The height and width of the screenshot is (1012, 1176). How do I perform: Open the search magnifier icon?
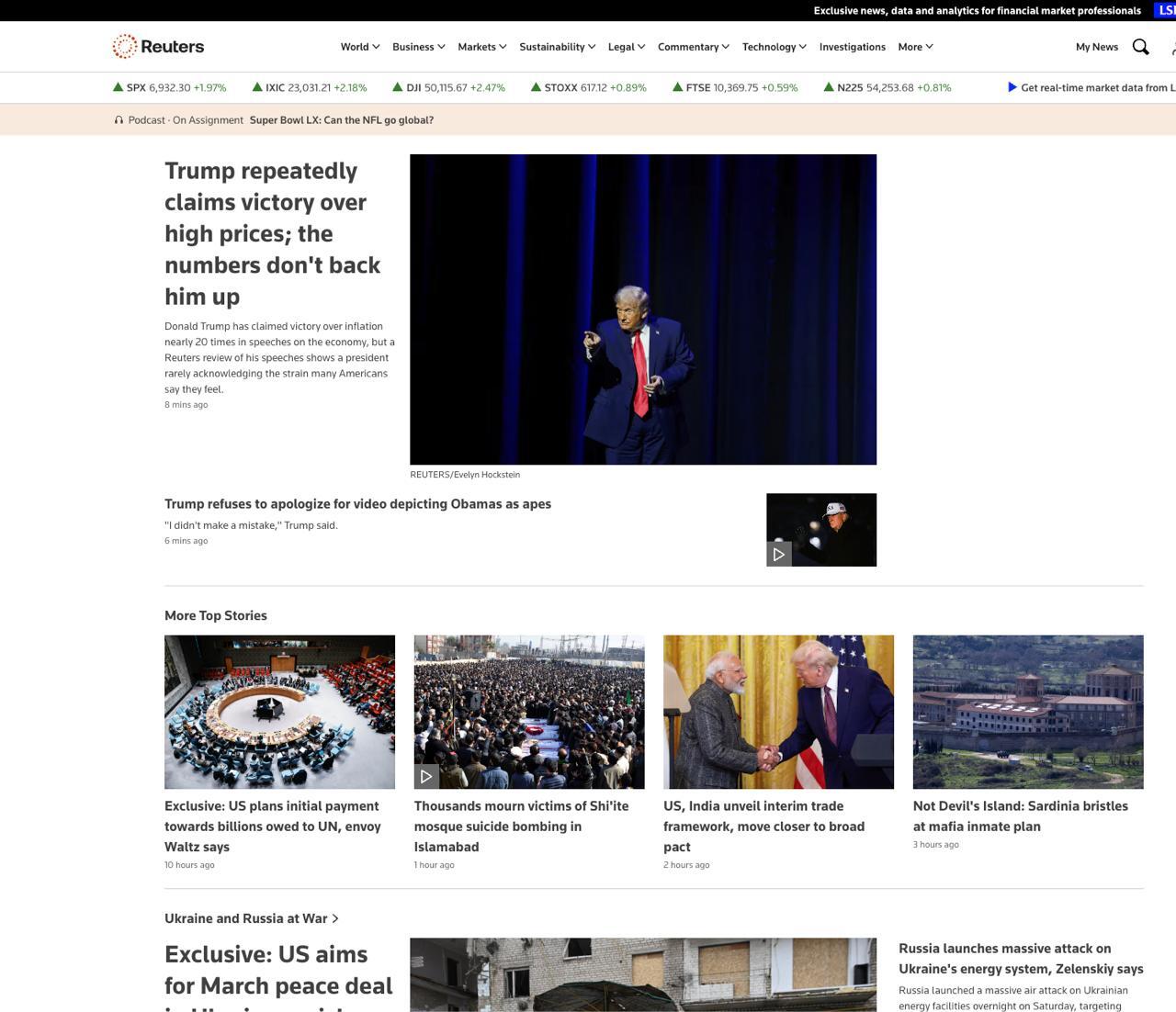[x=1140, y=47]
